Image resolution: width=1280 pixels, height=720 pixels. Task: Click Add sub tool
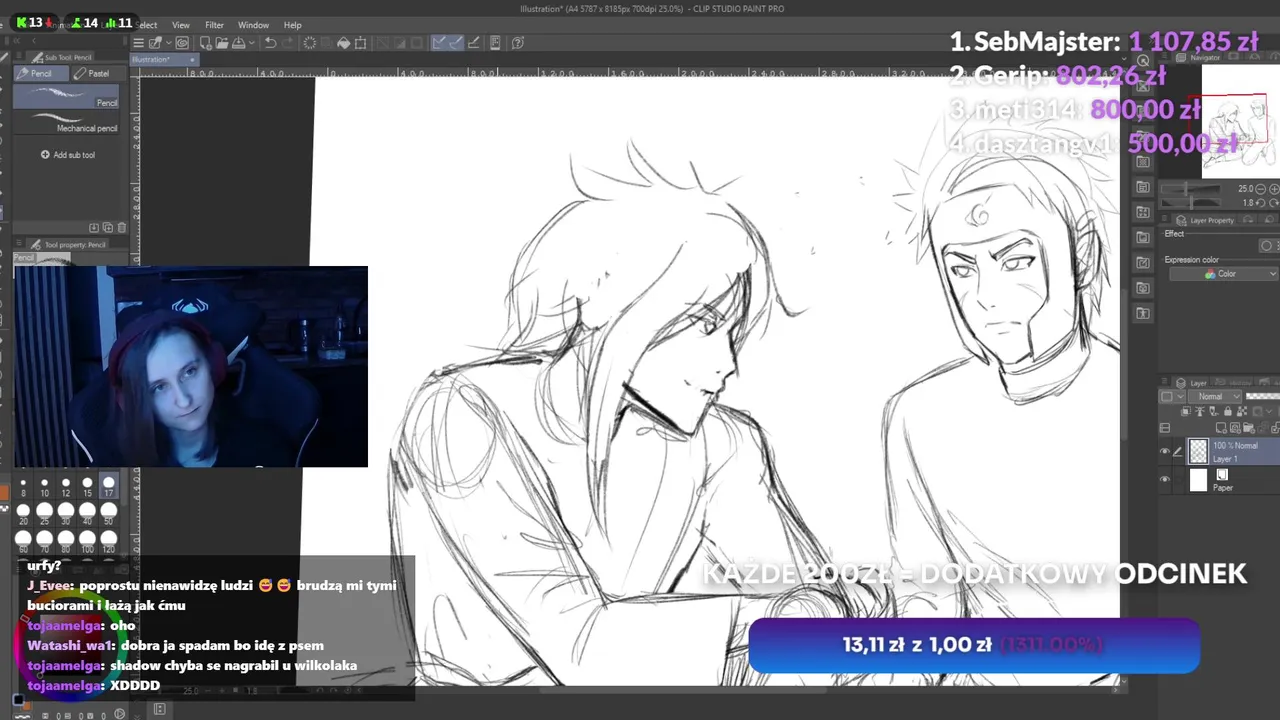tap(67, 155)
